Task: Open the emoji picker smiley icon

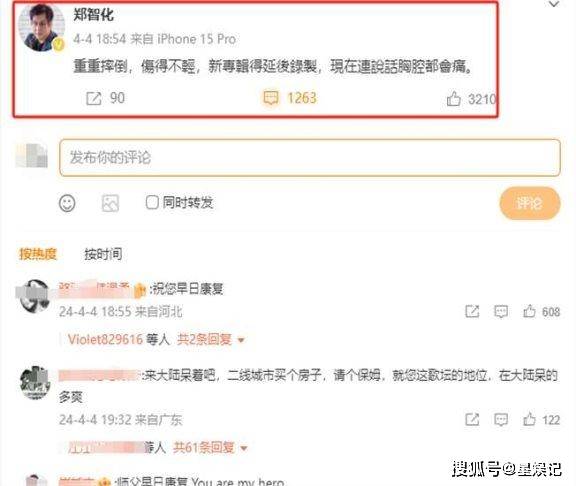Action: (x=67, y=203)
